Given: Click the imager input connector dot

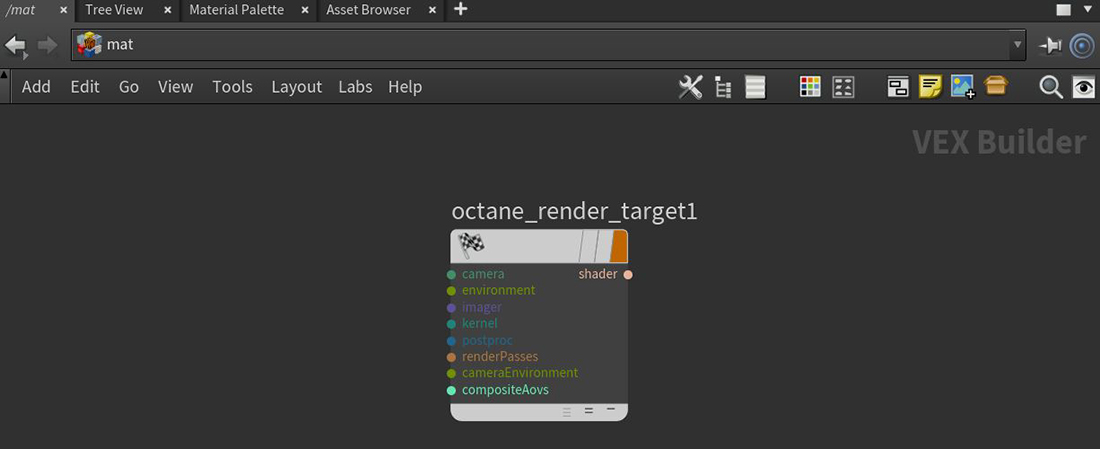Looking at the screenshot, I should tap(451, 307).
